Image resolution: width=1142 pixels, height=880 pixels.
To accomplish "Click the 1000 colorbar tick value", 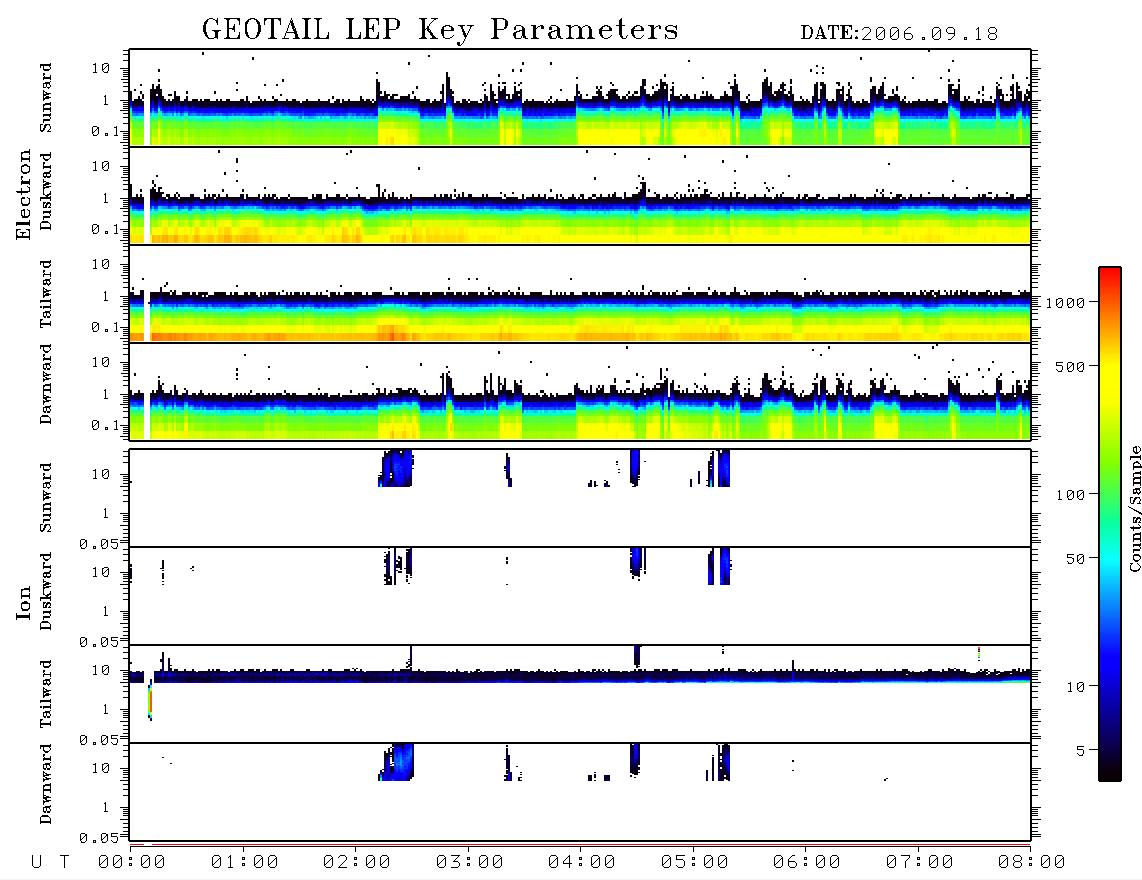I will 1065,303.
